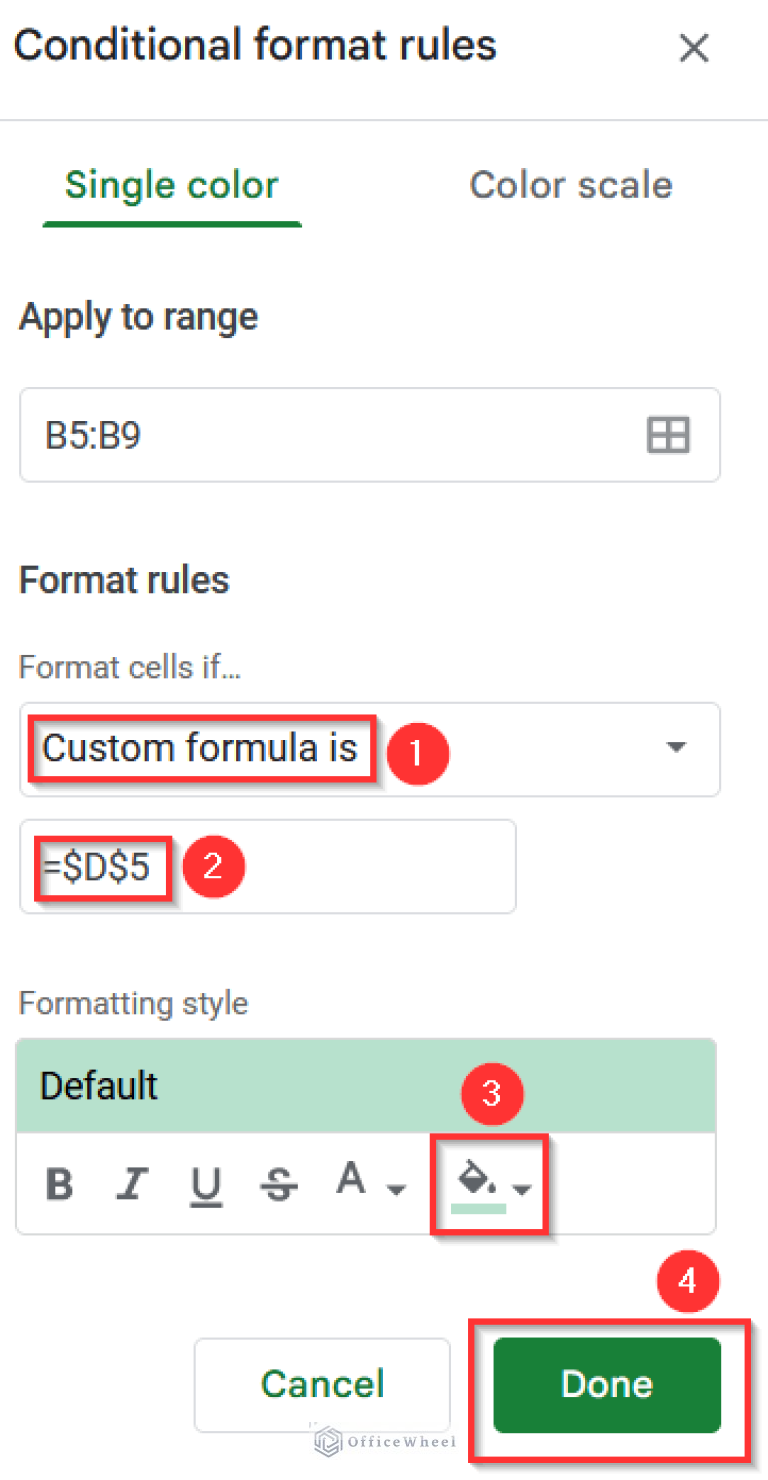Viewport: 768px width, 1480px height.
Task: Apply underline formatting in formatting style
Action: [x=205, y=1184]
